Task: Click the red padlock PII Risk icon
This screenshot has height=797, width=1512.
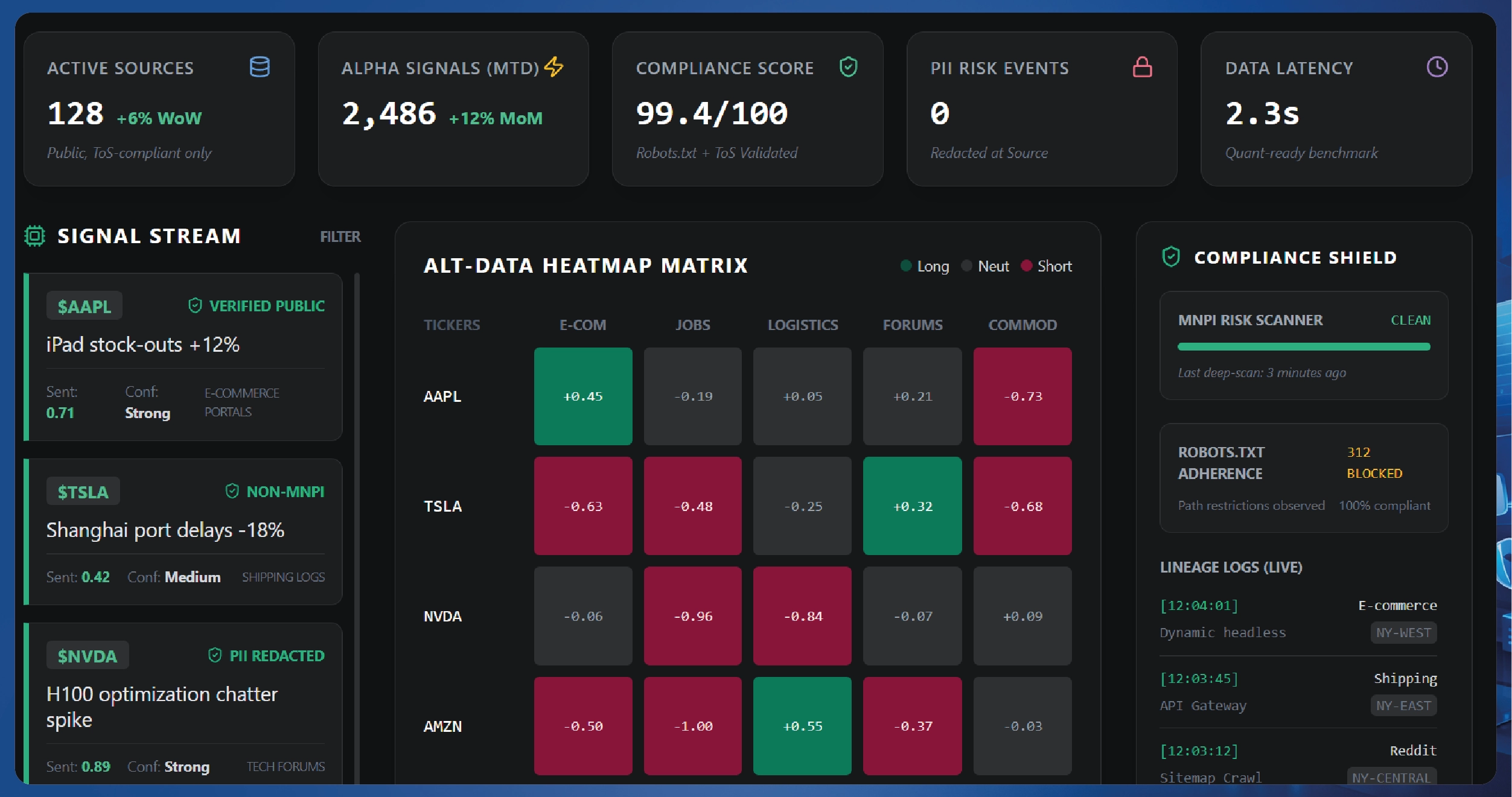Action: click(x=1142, y=67)
